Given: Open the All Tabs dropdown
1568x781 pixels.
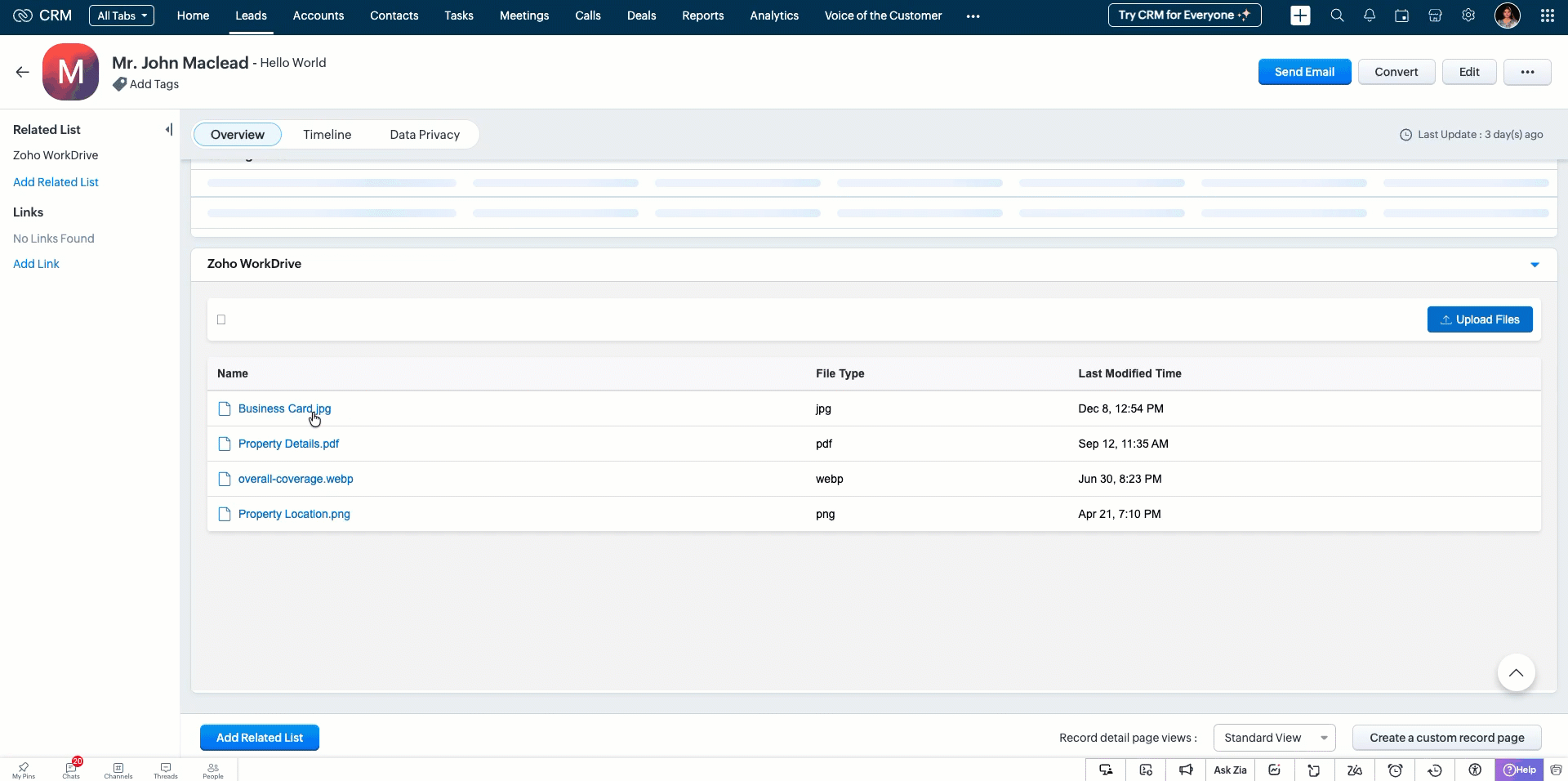Looking at the screenshot, I should click(x=122, y=16).
